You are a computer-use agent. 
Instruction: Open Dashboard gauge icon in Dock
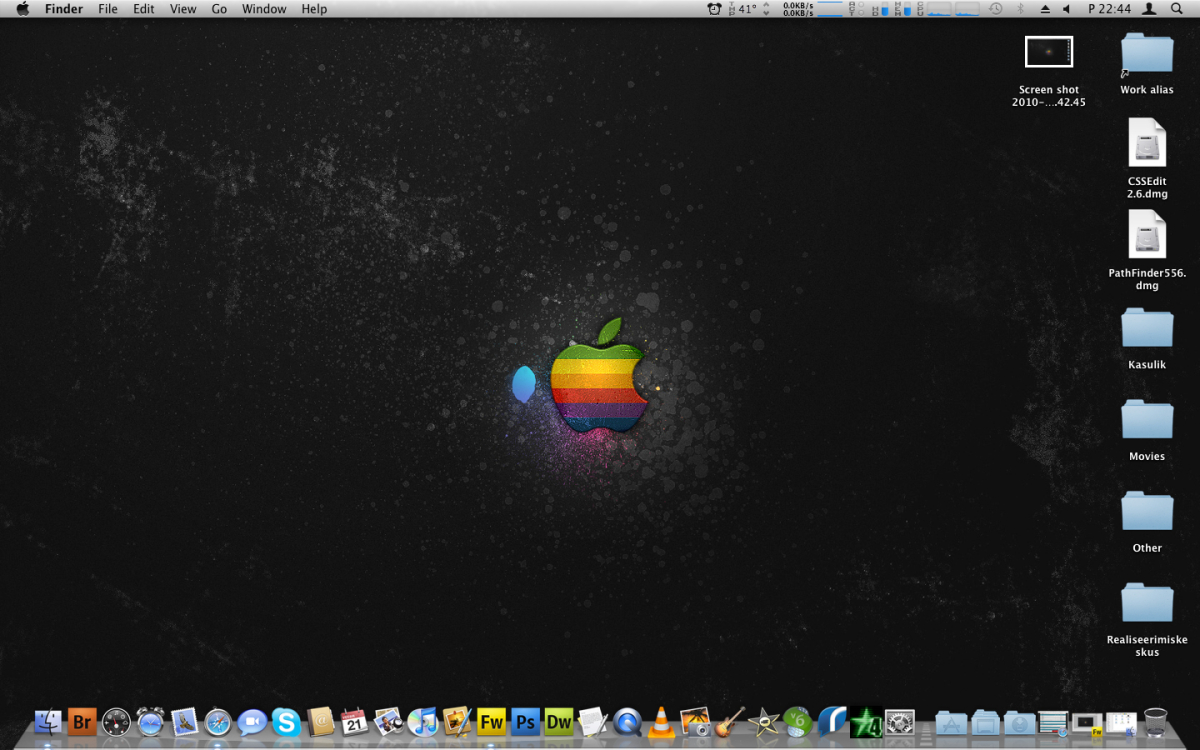(x=116, y=721)
